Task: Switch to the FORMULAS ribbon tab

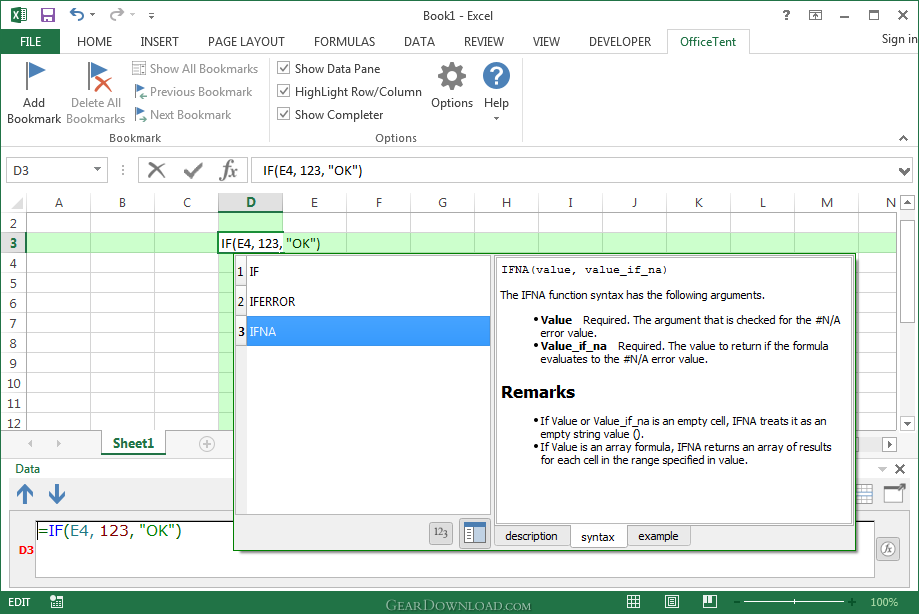Action: pos(344,42)
